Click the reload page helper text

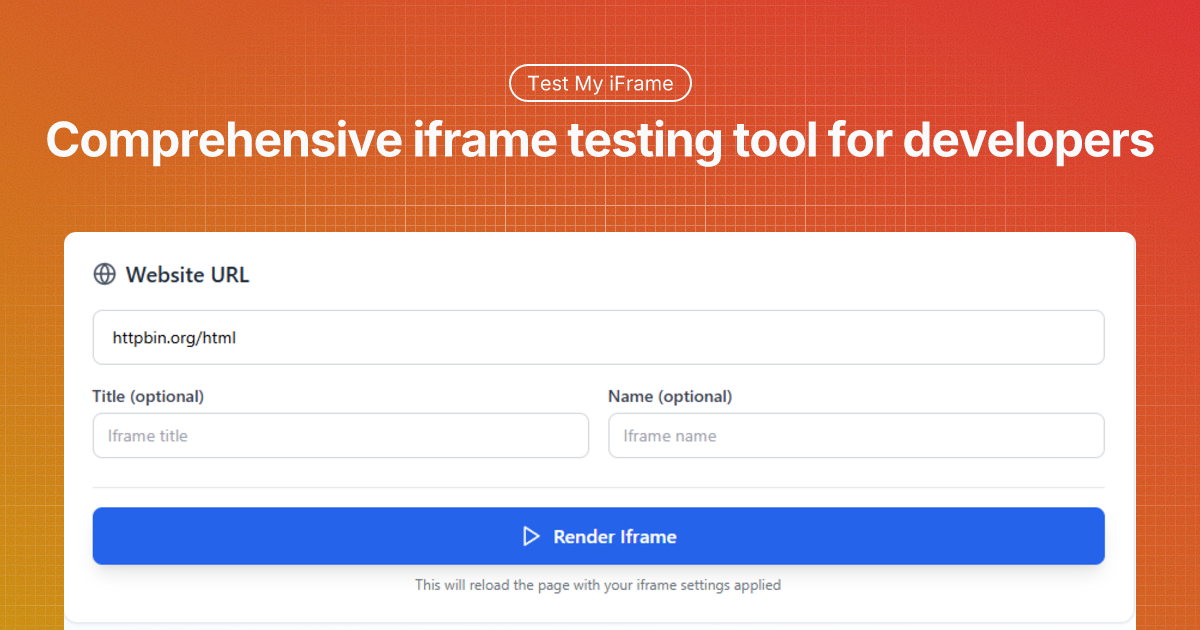[598, 585]
